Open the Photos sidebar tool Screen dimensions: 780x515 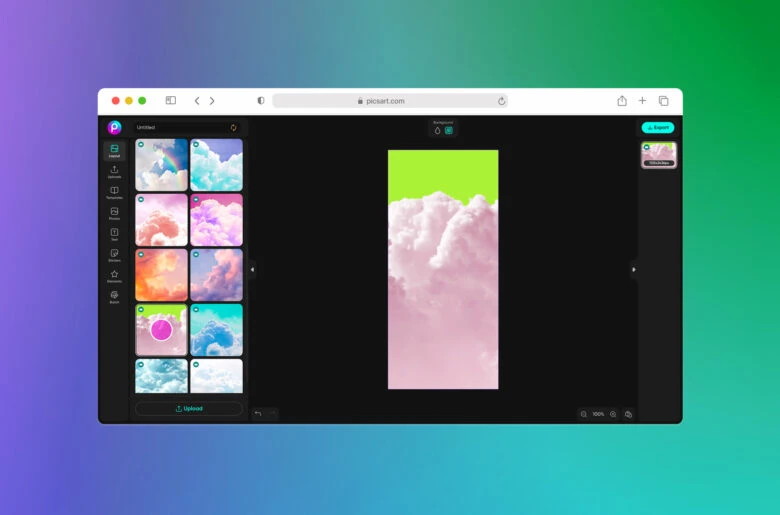click(114, 213)
